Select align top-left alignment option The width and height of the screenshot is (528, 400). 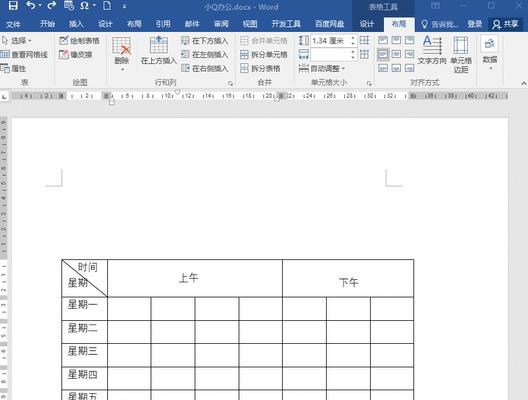383,40
